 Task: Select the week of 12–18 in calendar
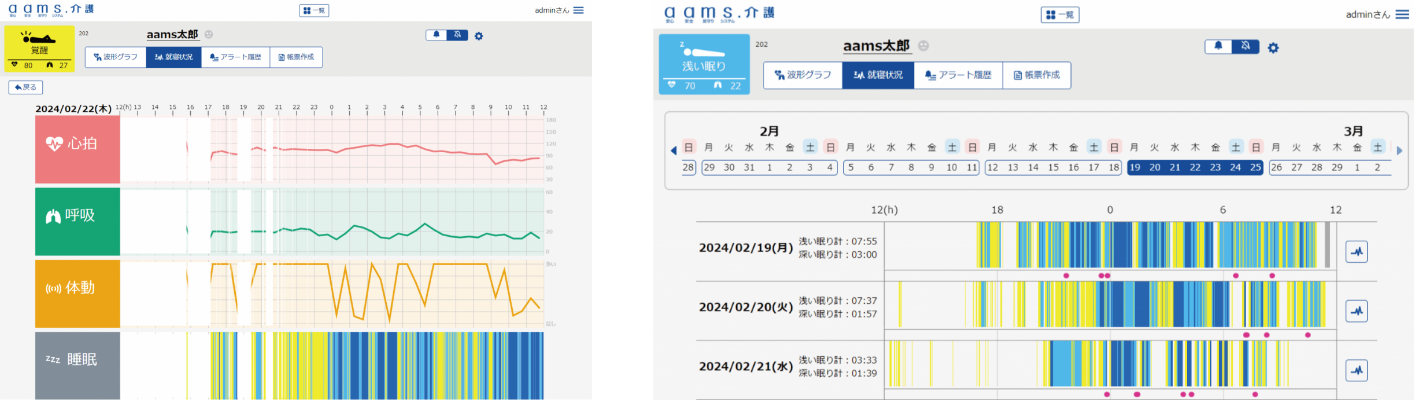[1055, 168]
